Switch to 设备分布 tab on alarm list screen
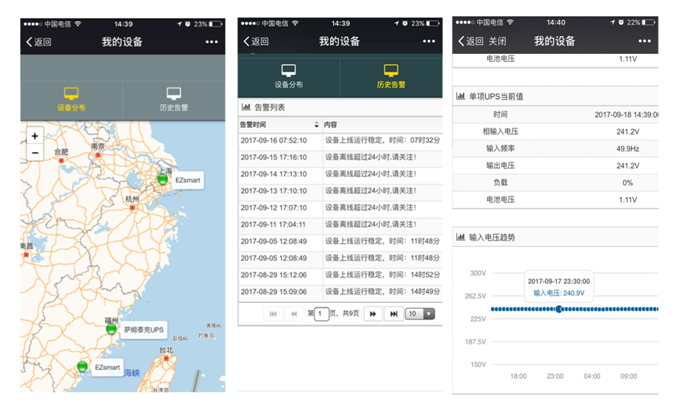 [288, 76]
